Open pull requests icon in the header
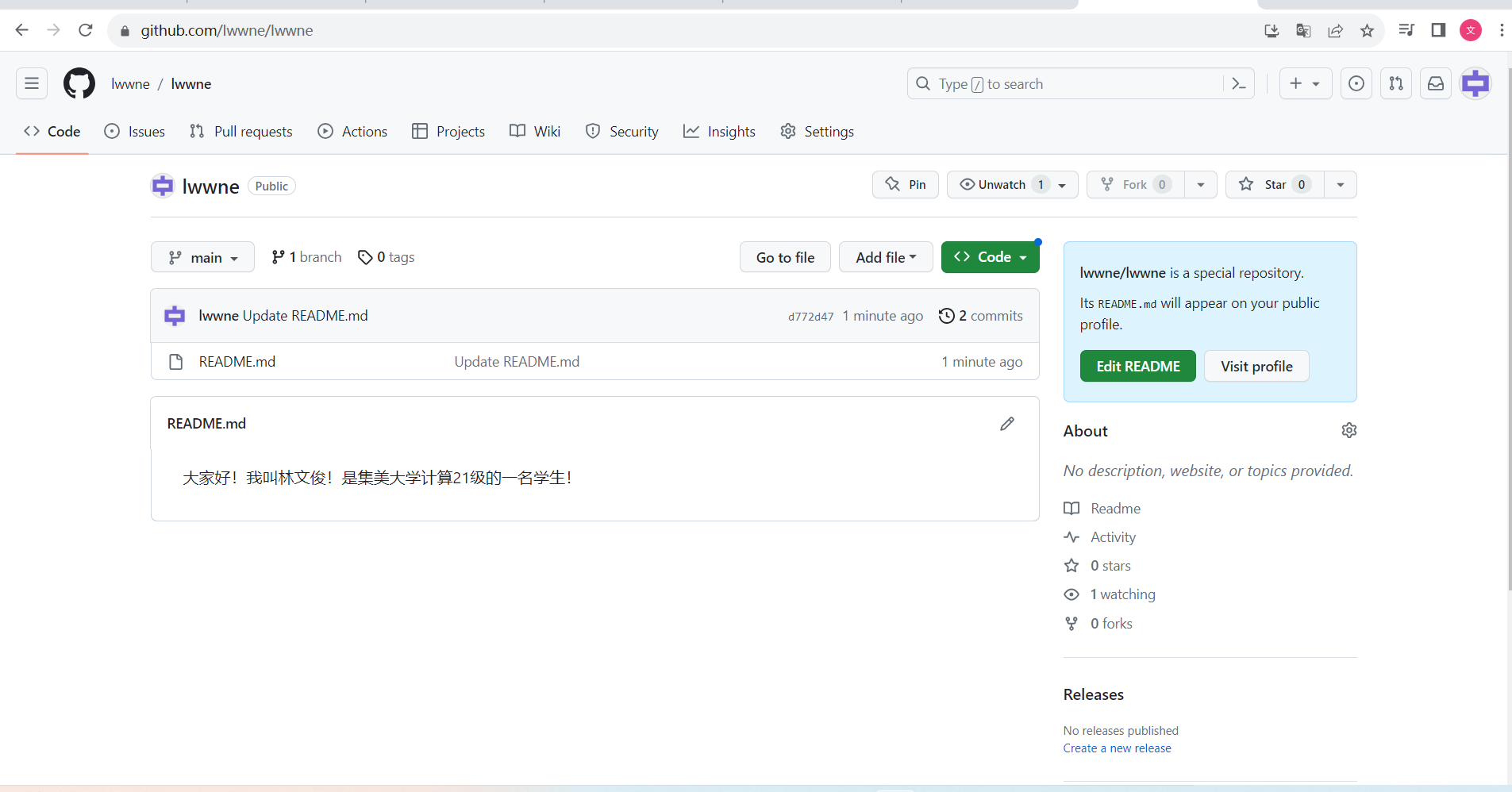Viewport: 1512px width, 792px height. (1396, 83)
